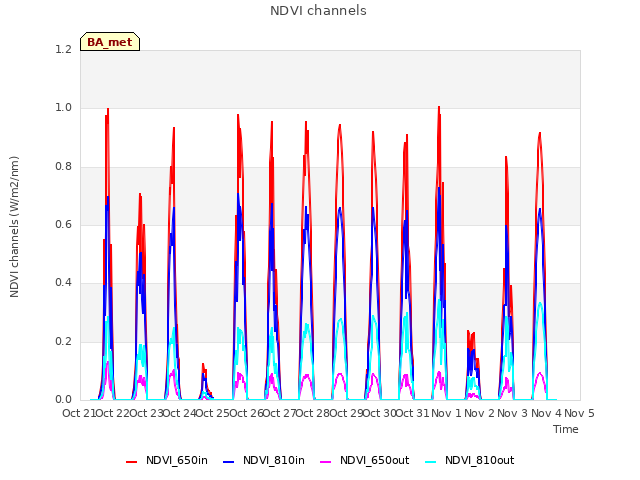Select the NDVI_810out legend label
This screenshot has width=640, height=480.
(x=480, y=460)
